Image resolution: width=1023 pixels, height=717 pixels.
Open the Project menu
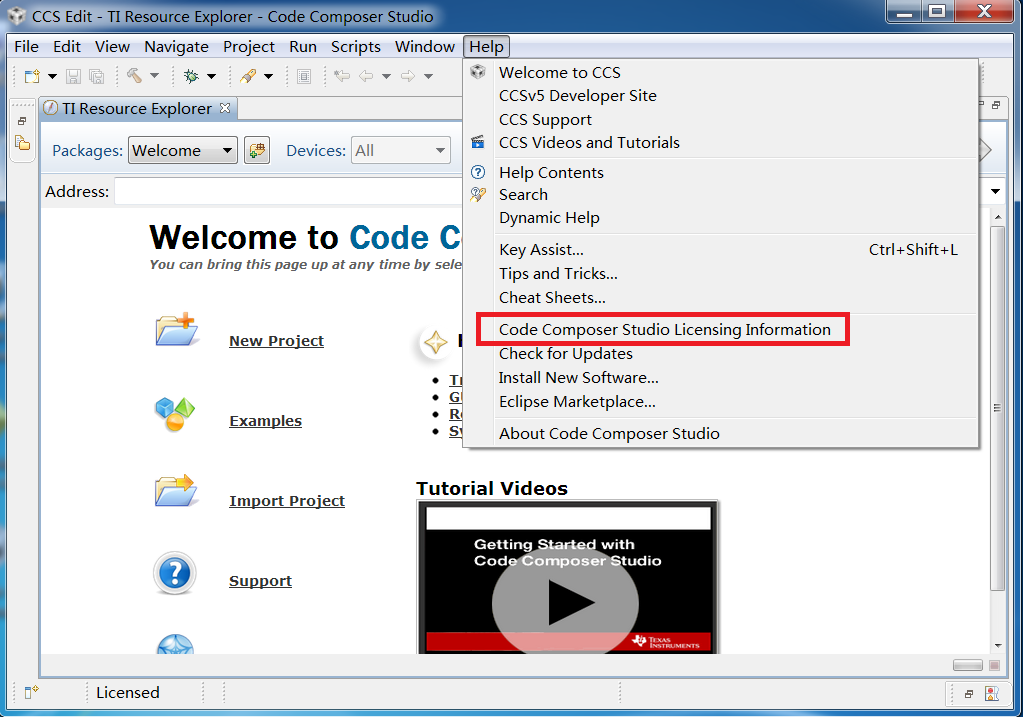click(249, 47)
